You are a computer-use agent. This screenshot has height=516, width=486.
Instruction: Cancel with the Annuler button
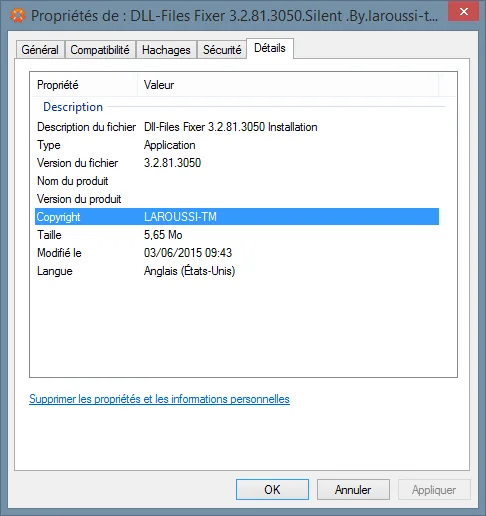tap(353, 490)
